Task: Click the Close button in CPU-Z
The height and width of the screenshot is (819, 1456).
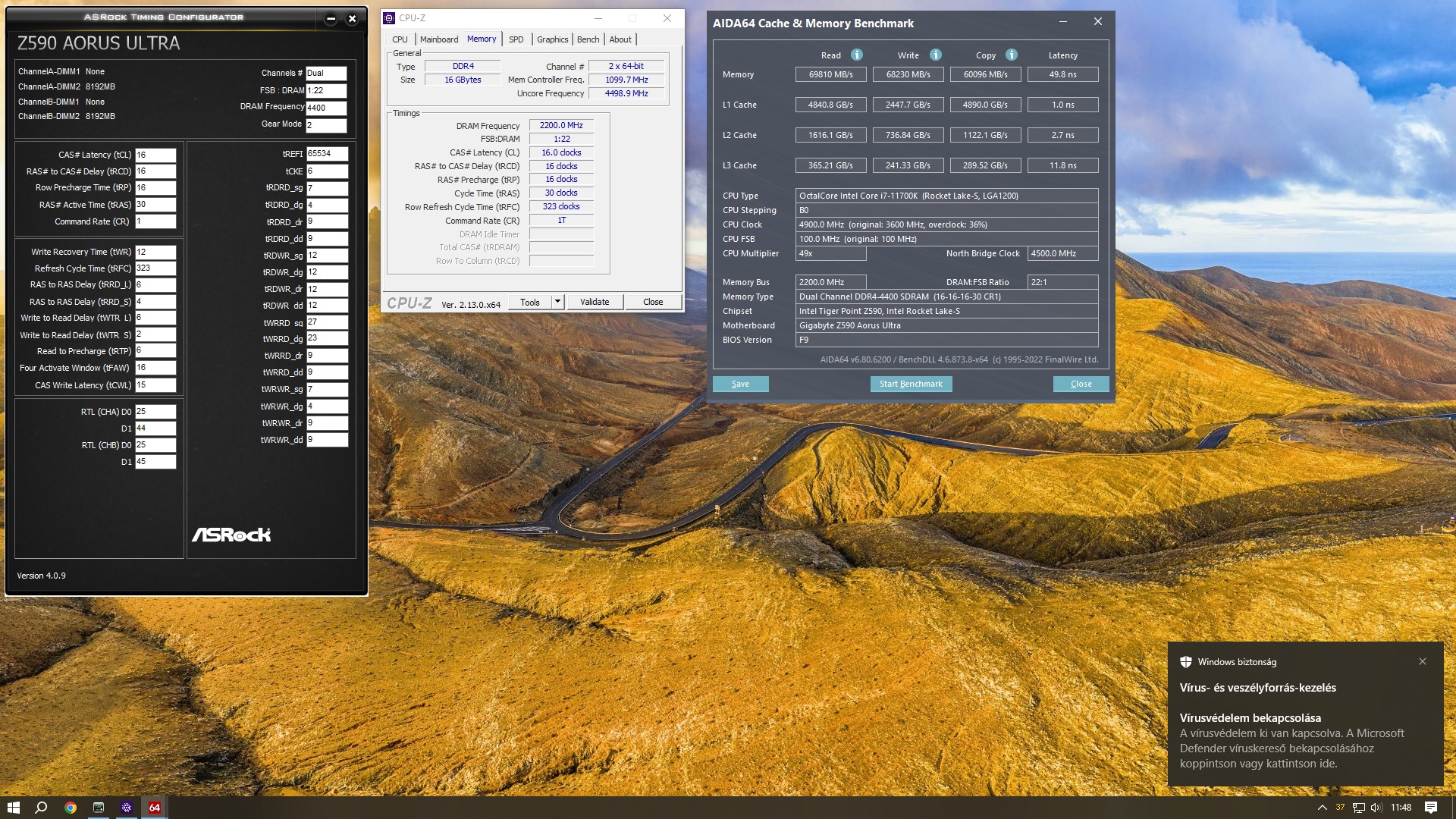Action: pyautogui.click(x=653, y=302)
